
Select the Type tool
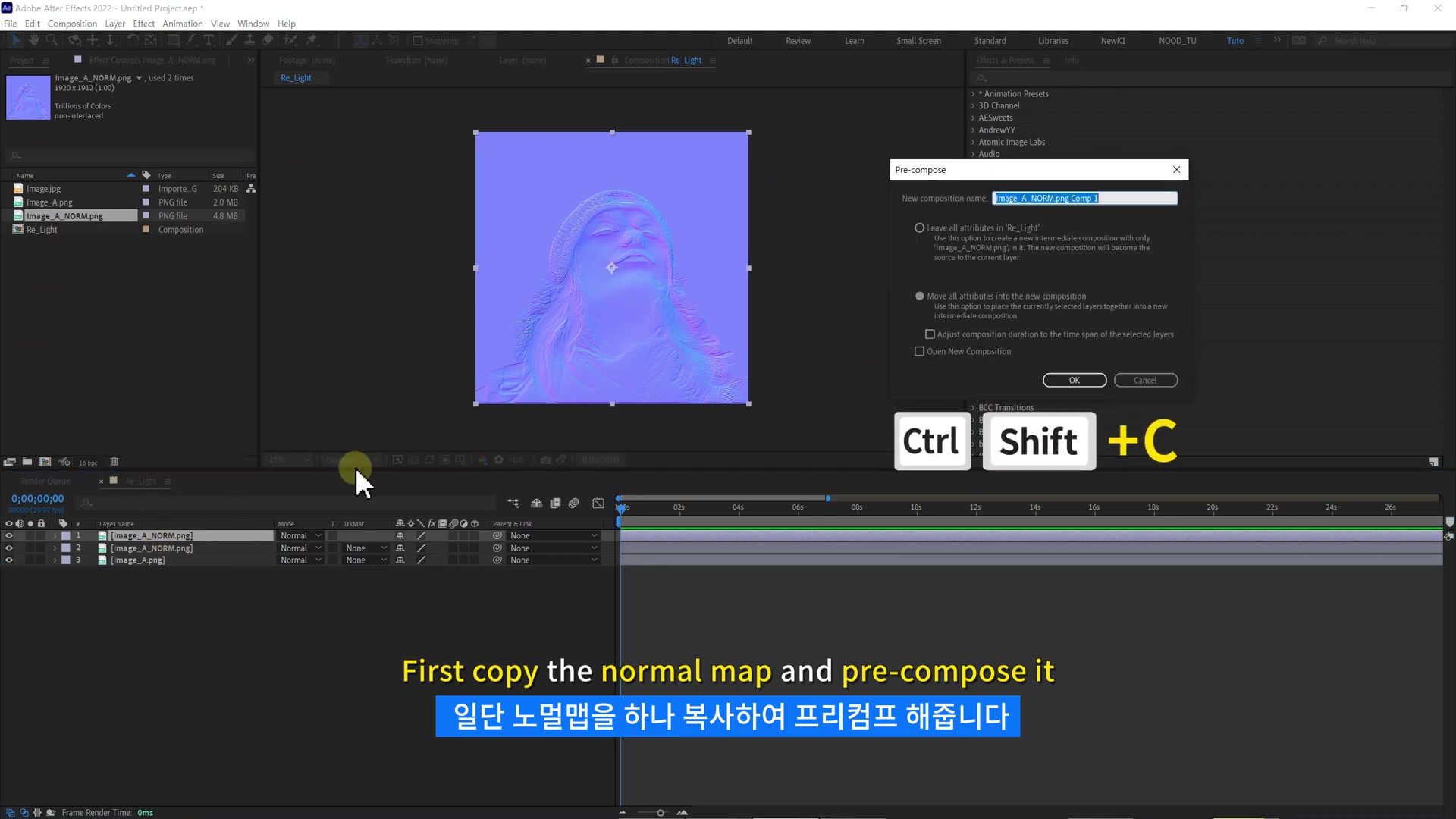pyautogui.click(x=209, y=40)
